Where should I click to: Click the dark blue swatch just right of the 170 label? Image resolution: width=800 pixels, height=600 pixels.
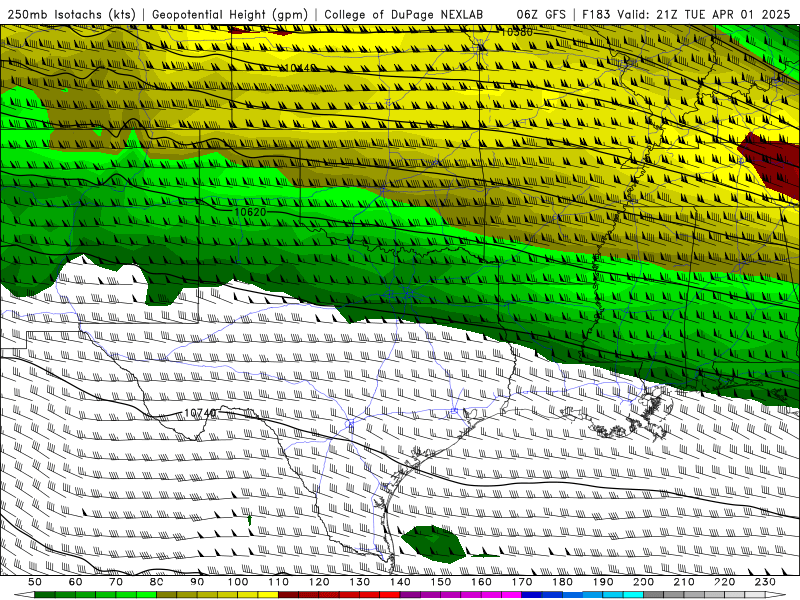coord(532,595)
